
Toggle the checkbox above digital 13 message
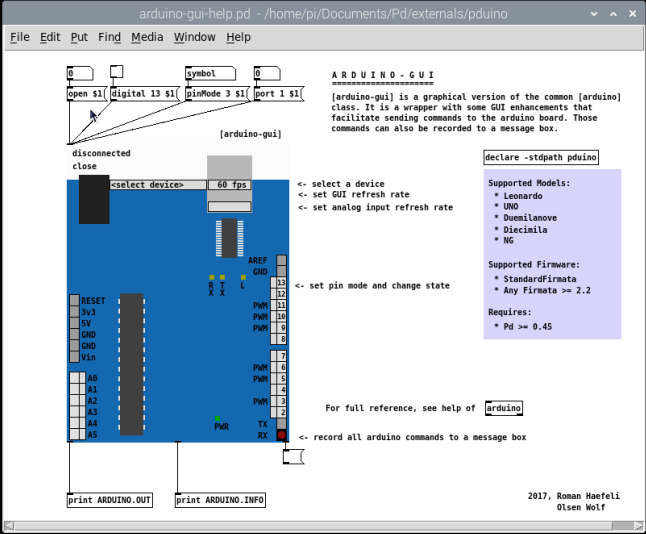click(115, 72)
